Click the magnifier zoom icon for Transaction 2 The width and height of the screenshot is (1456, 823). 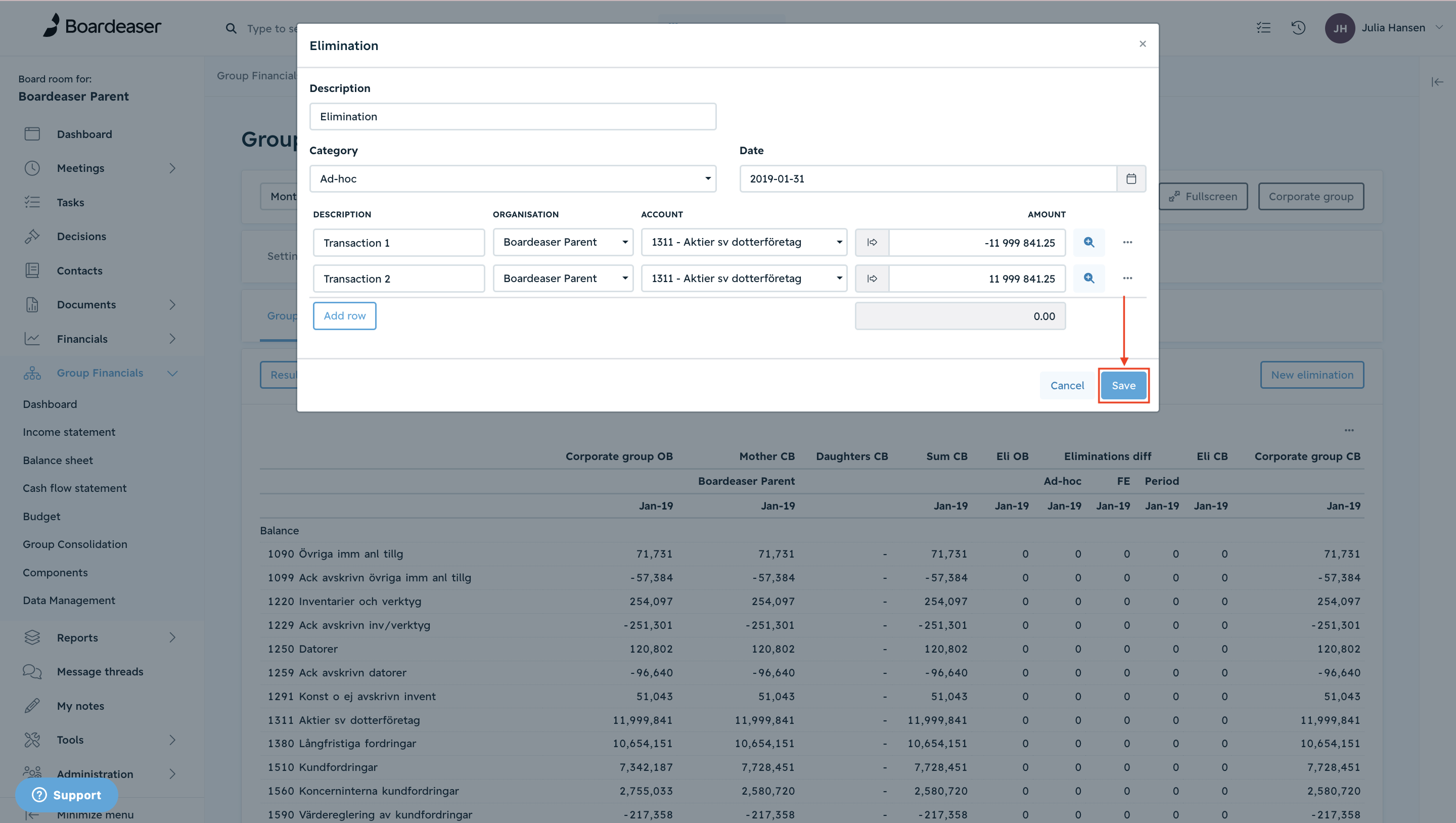point(1088,278)
